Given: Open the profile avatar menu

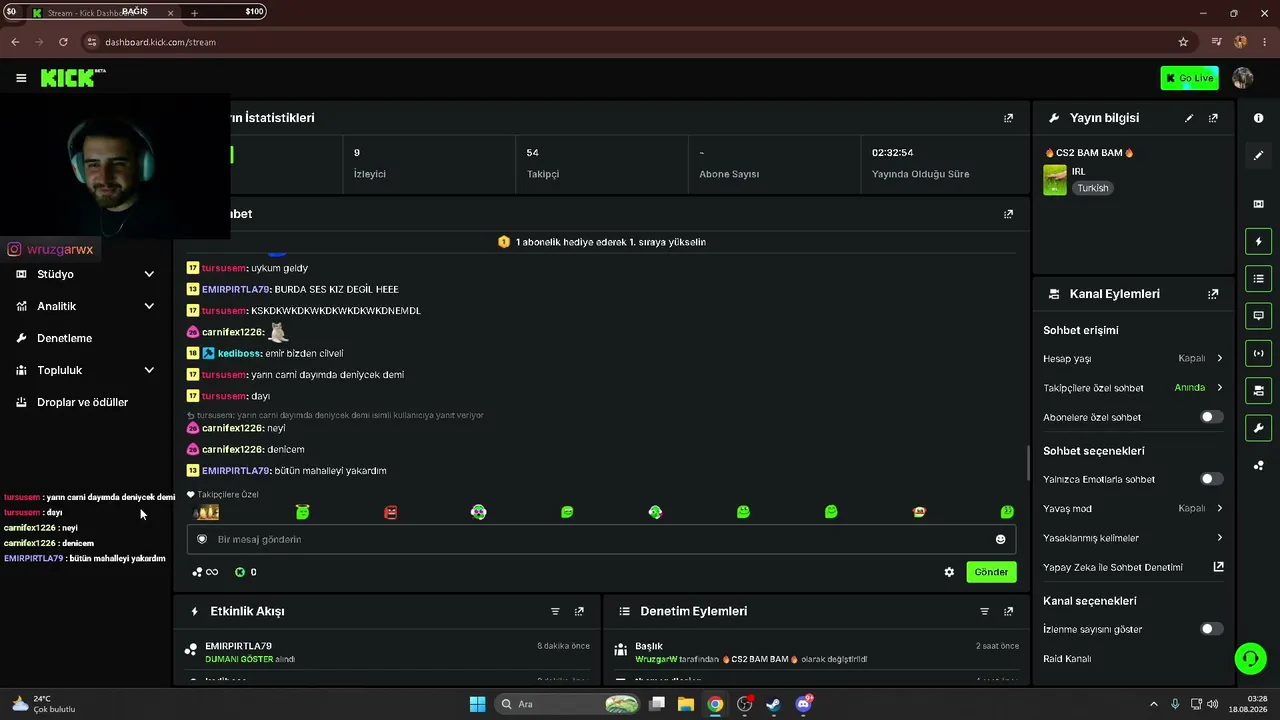Looking at the screenshot, I should click(1243, 78).
